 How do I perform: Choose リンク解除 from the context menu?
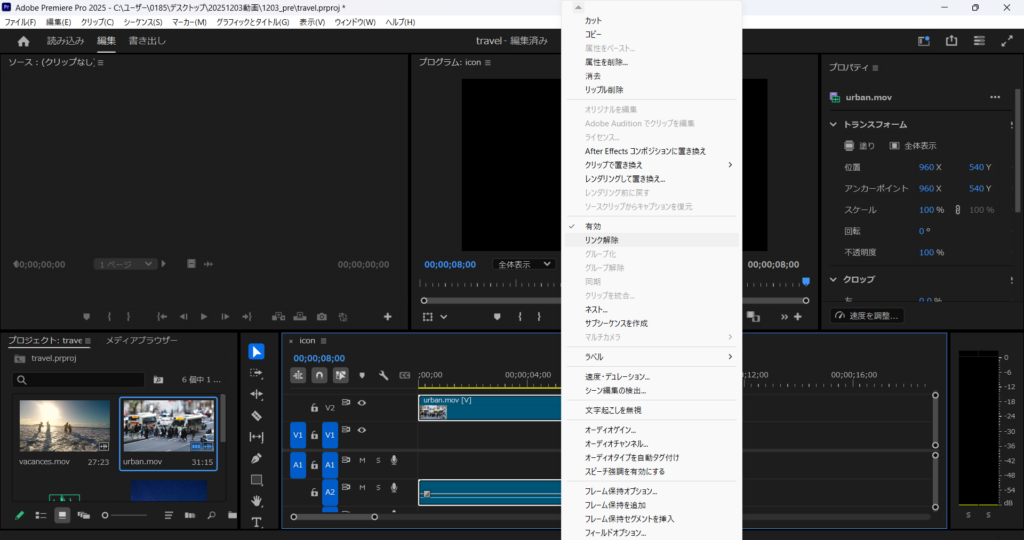pos(602,240)
